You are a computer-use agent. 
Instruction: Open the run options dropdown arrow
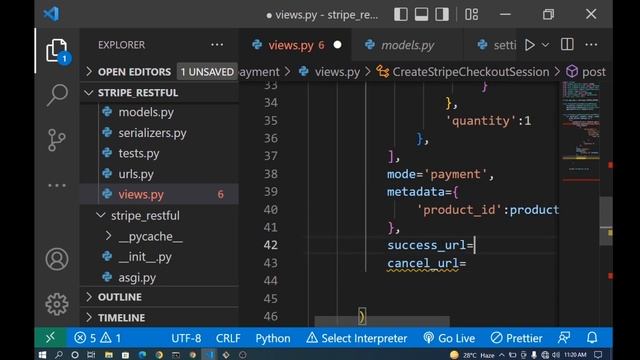coord(545,45)
